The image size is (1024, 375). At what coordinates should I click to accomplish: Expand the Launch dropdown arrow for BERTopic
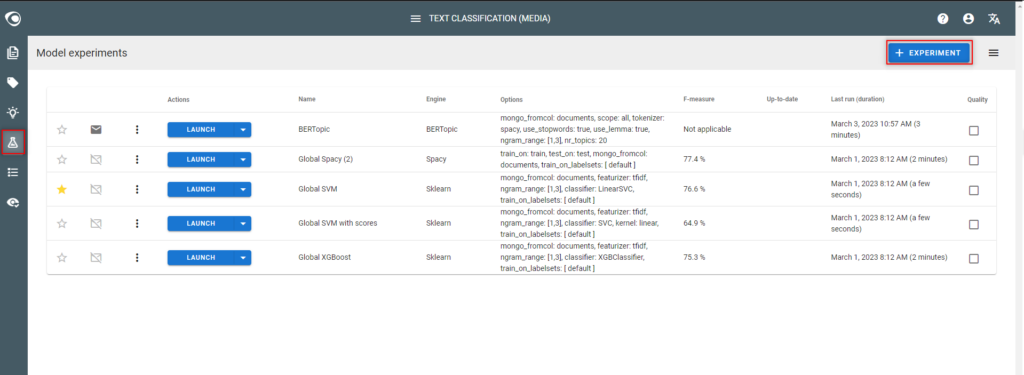(243, 129)
